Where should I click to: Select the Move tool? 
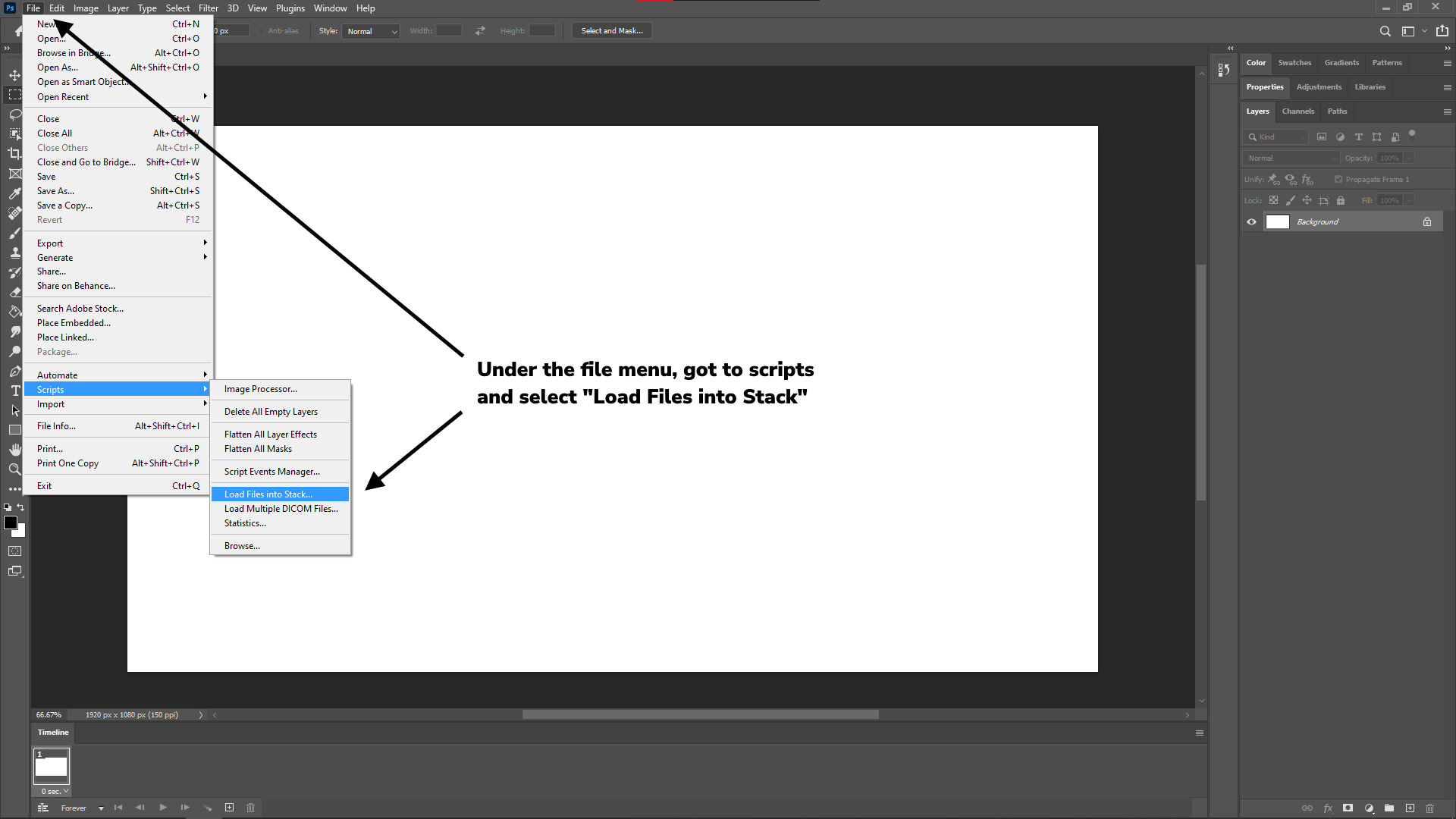tap(14, 75)
